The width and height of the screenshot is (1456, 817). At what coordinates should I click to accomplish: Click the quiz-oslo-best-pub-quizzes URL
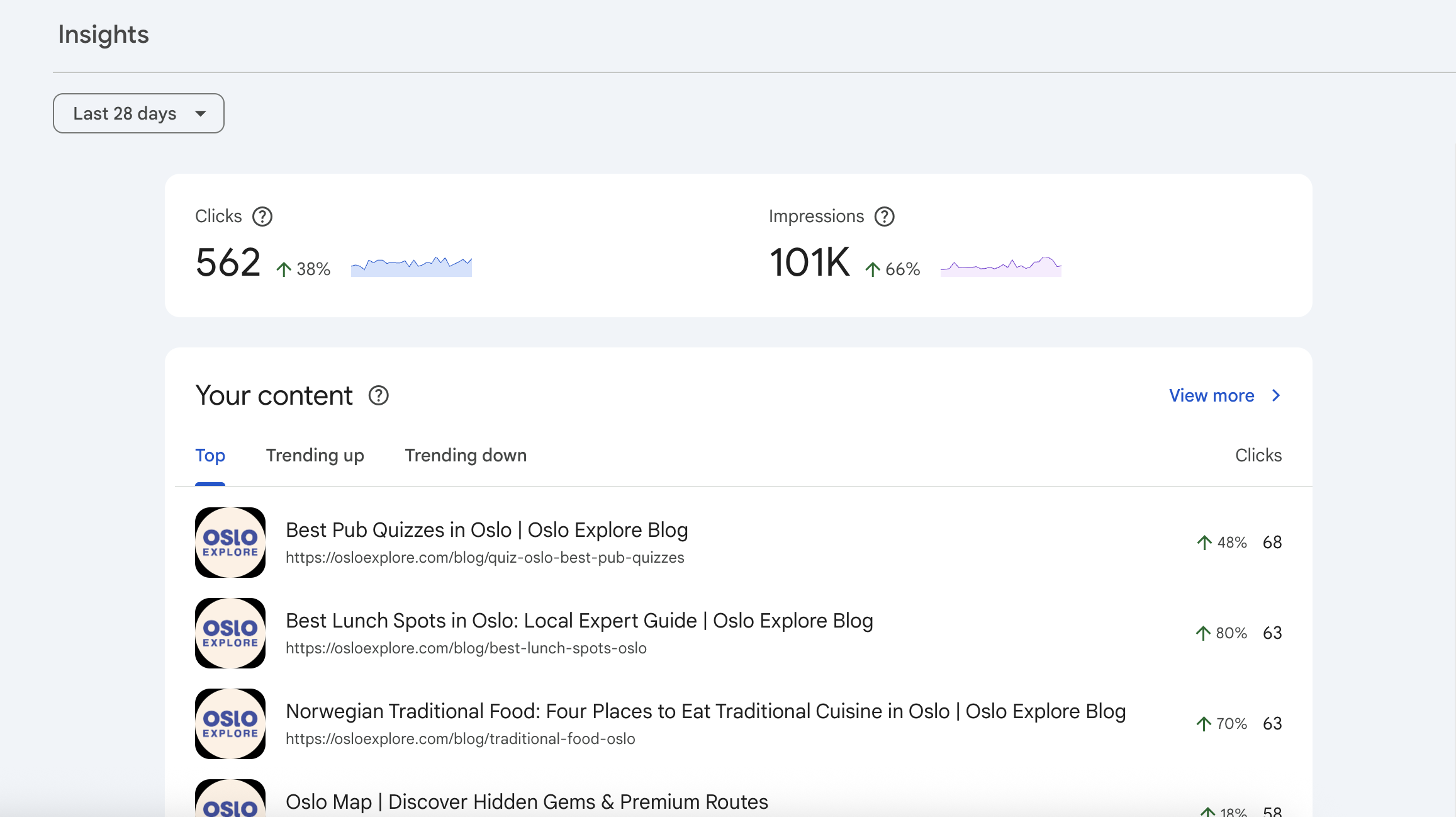point(485,558)
